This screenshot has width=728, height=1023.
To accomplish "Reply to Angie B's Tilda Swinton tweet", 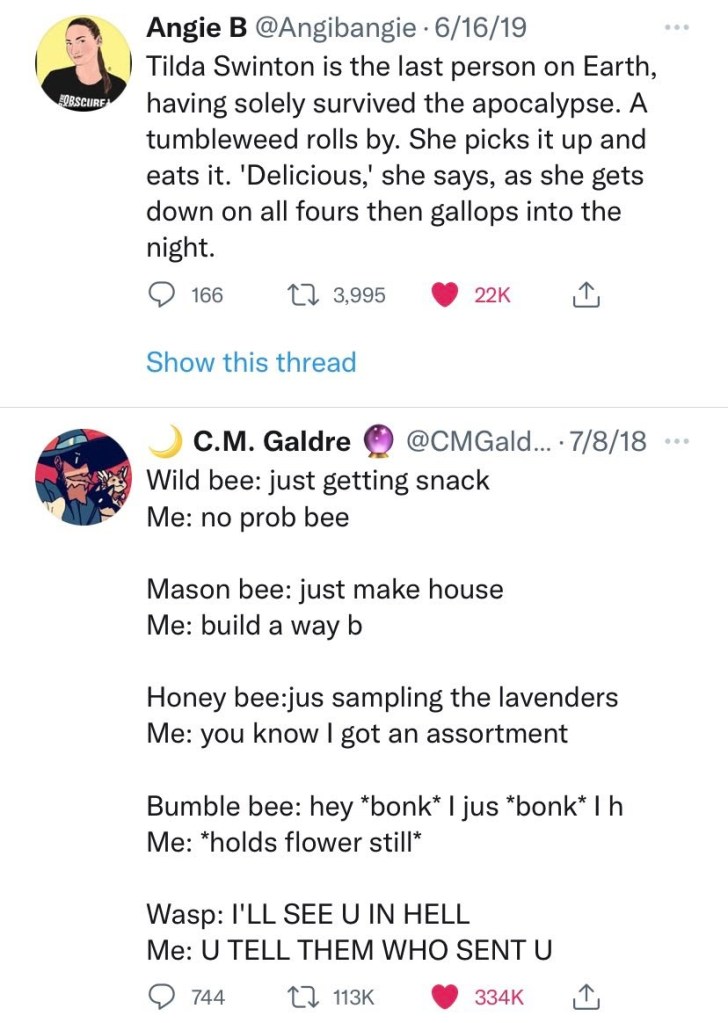I will click(x=161, y=294).
